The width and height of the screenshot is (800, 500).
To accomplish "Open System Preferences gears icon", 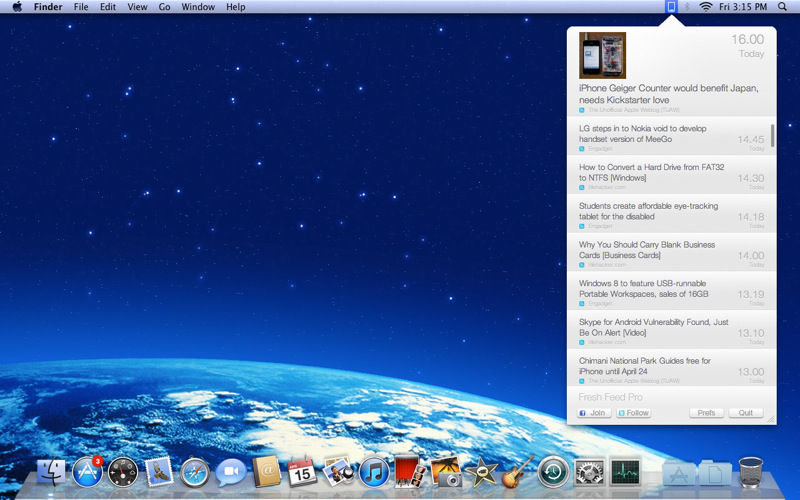I will pyautogui.click(x=589, y=472).
